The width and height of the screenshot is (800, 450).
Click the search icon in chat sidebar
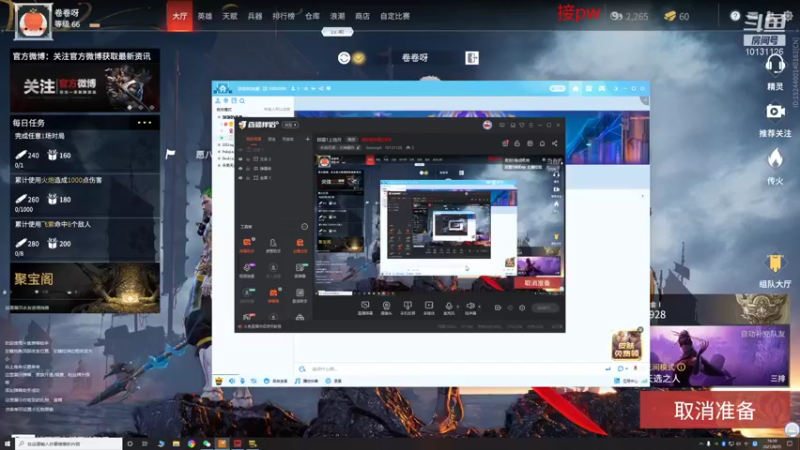pyautogui.click(x=242, y=101)
